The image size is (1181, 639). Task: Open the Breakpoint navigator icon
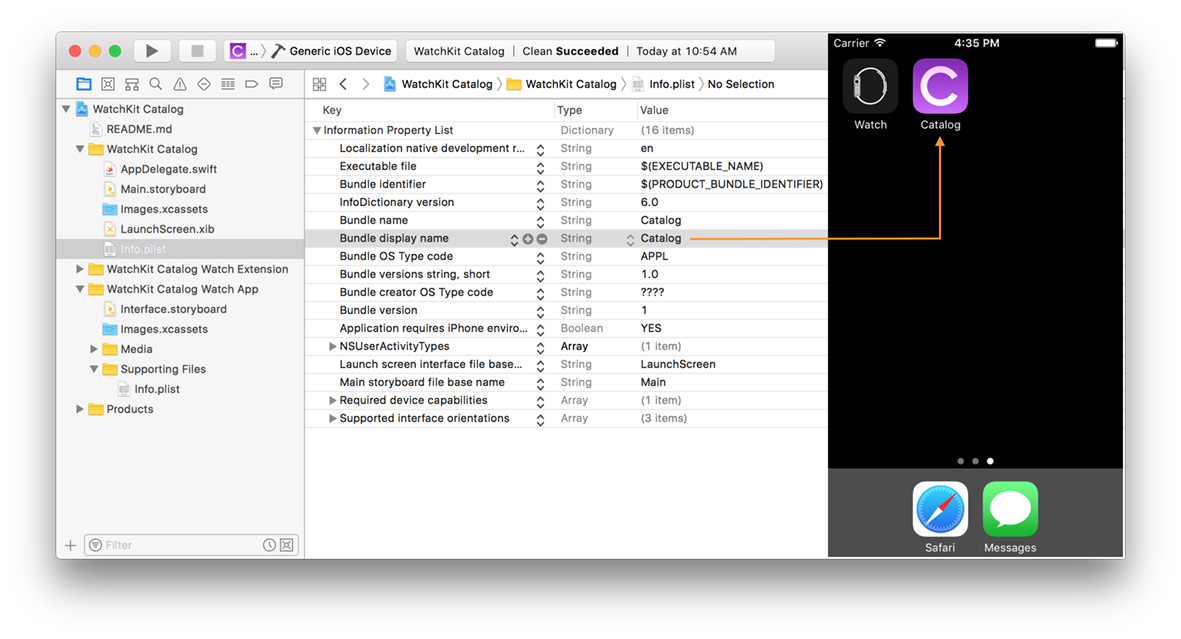pyautogui.click(x=252, y=84)
